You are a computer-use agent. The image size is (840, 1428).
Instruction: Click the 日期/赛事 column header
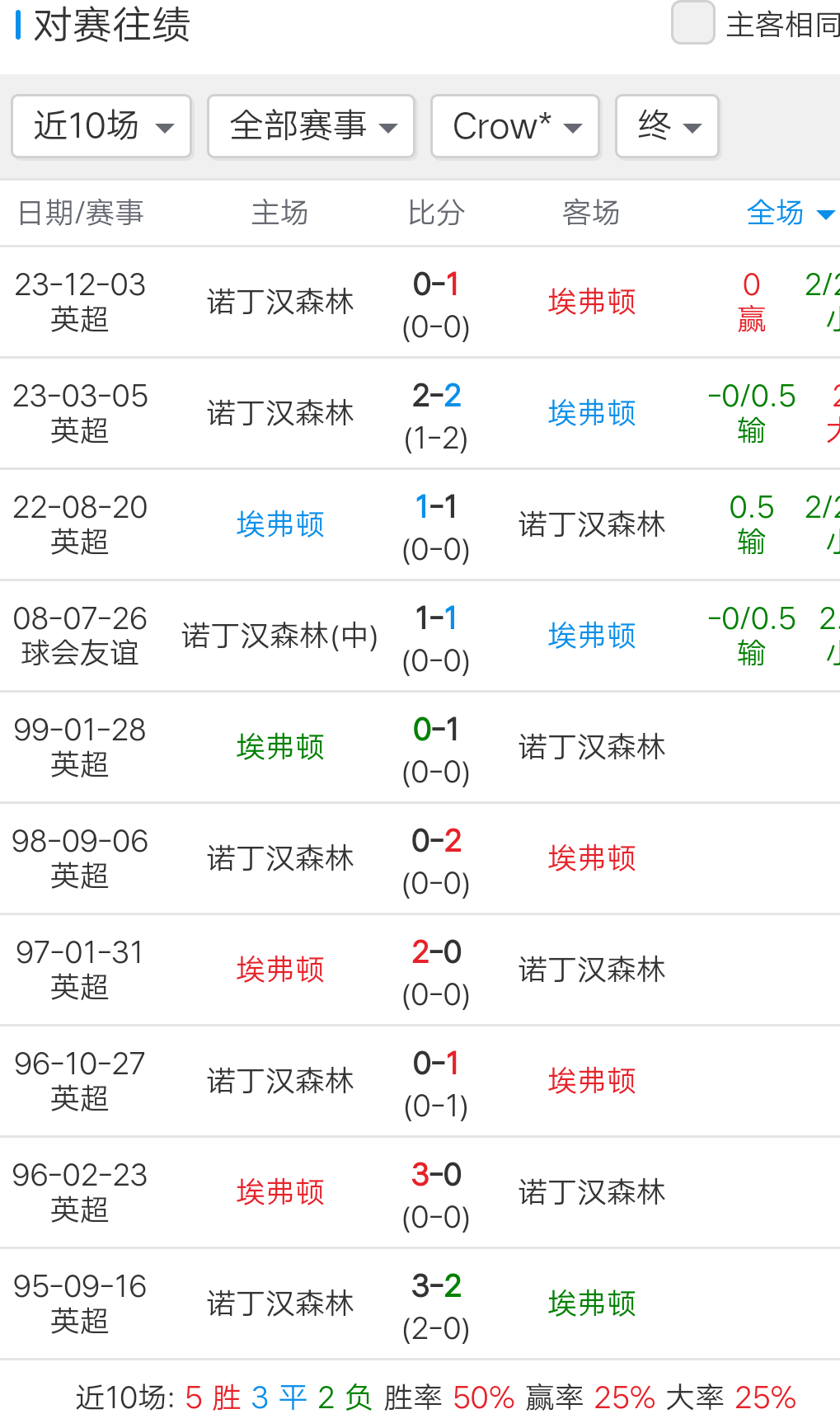point(81,213)
